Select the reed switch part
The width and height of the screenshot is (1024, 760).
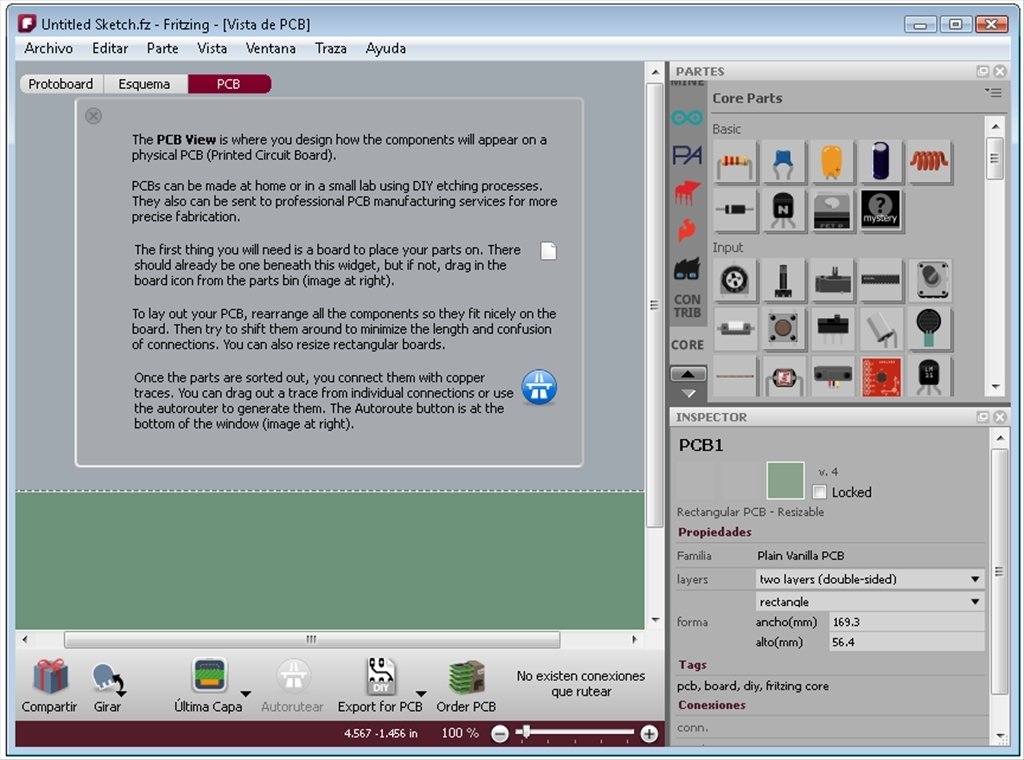[735, 328]
